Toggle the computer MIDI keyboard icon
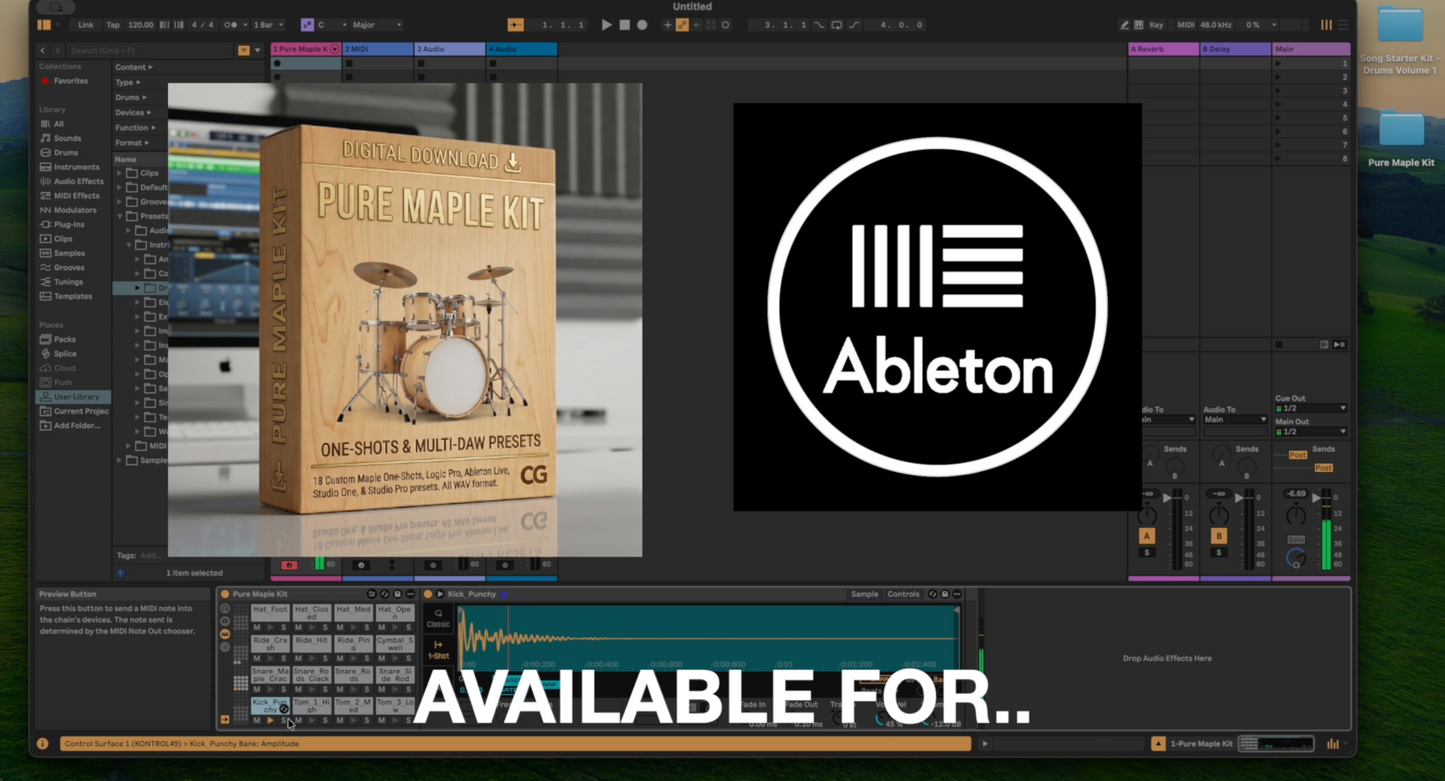Image resolution: width=1445 pixels, height=781 pixels. pos(1138,25)
